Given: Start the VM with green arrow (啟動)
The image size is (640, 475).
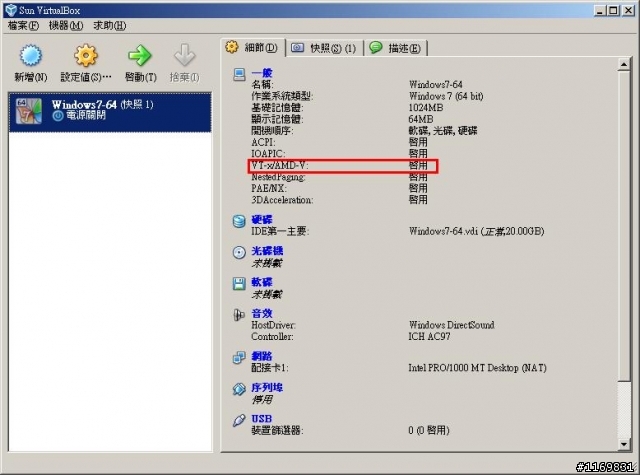Looking at the screenshot, I should pyautogui.click(x=140, y=55).
